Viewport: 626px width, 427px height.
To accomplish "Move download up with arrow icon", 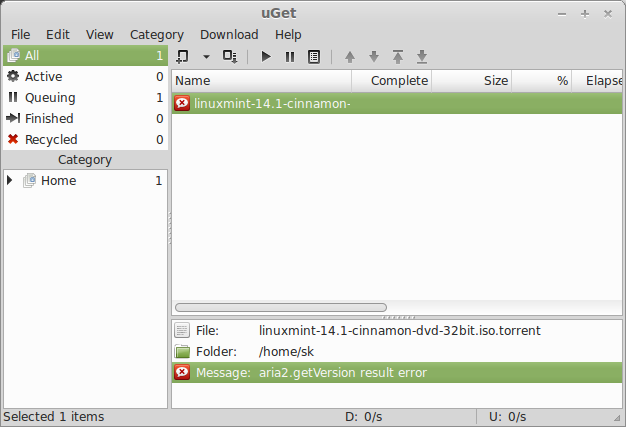I will pos(350,57).
